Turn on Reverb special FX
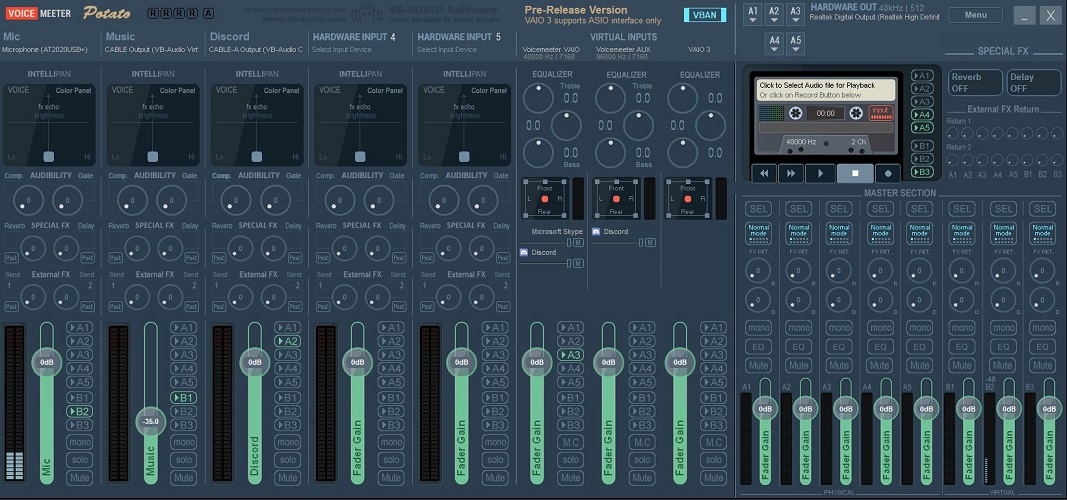The height and width of the screenshot is (500, 1067). click(x=976, y=82)
